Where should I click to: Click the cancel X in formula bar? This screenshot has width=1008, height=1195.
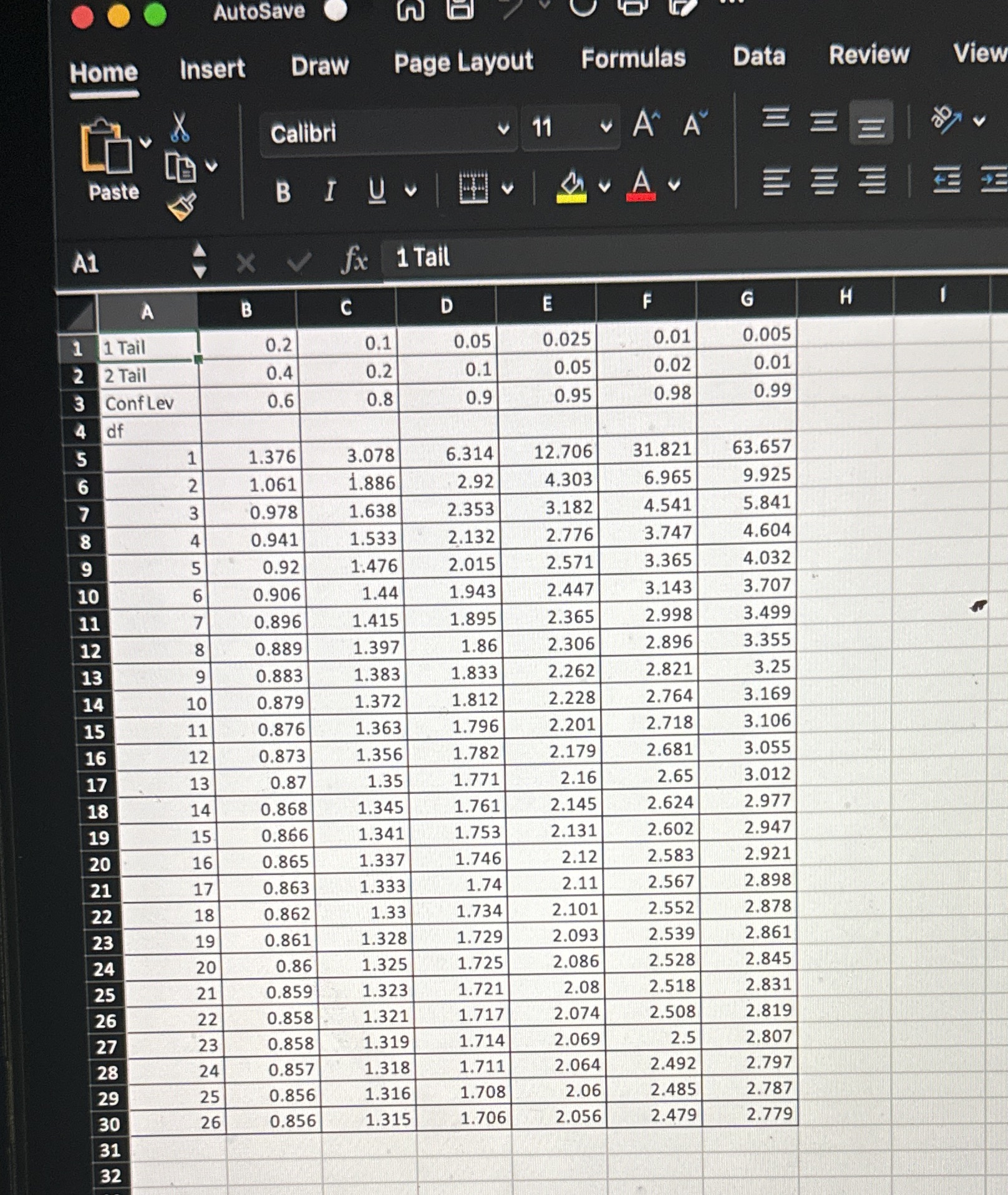coord(246,262)
